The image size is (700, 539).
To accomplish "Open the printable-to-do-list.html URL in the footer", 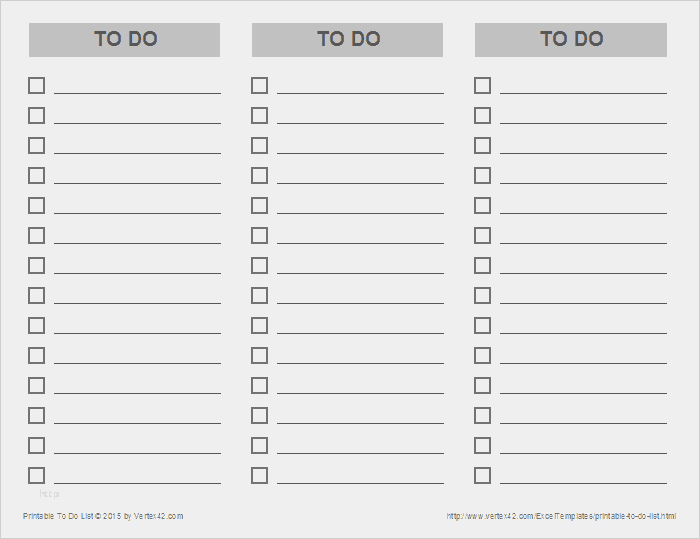I will click(x=561, y=516).
